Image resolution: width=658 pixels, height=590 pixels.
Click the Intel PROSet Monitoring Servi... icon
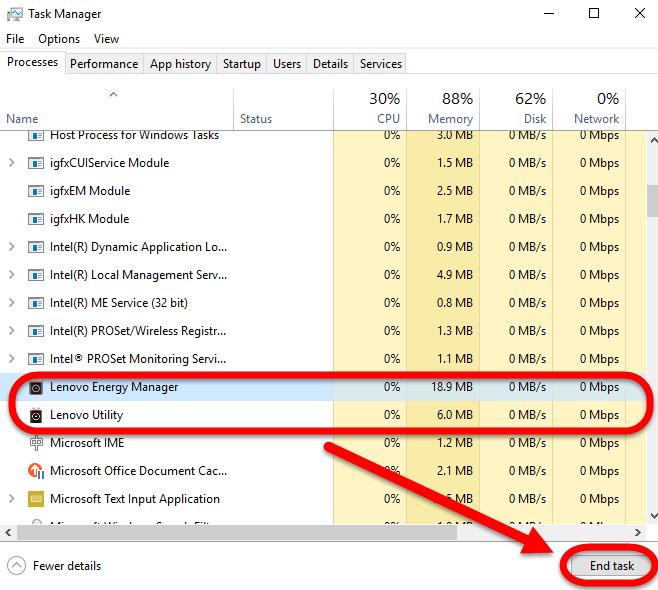(x=36, y=359)
